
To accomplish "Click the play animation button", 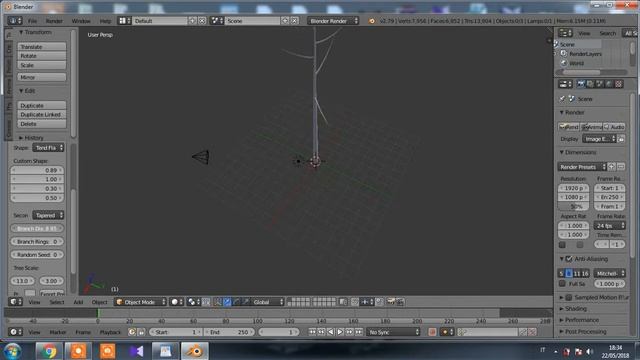I will (x=340, y=332).
